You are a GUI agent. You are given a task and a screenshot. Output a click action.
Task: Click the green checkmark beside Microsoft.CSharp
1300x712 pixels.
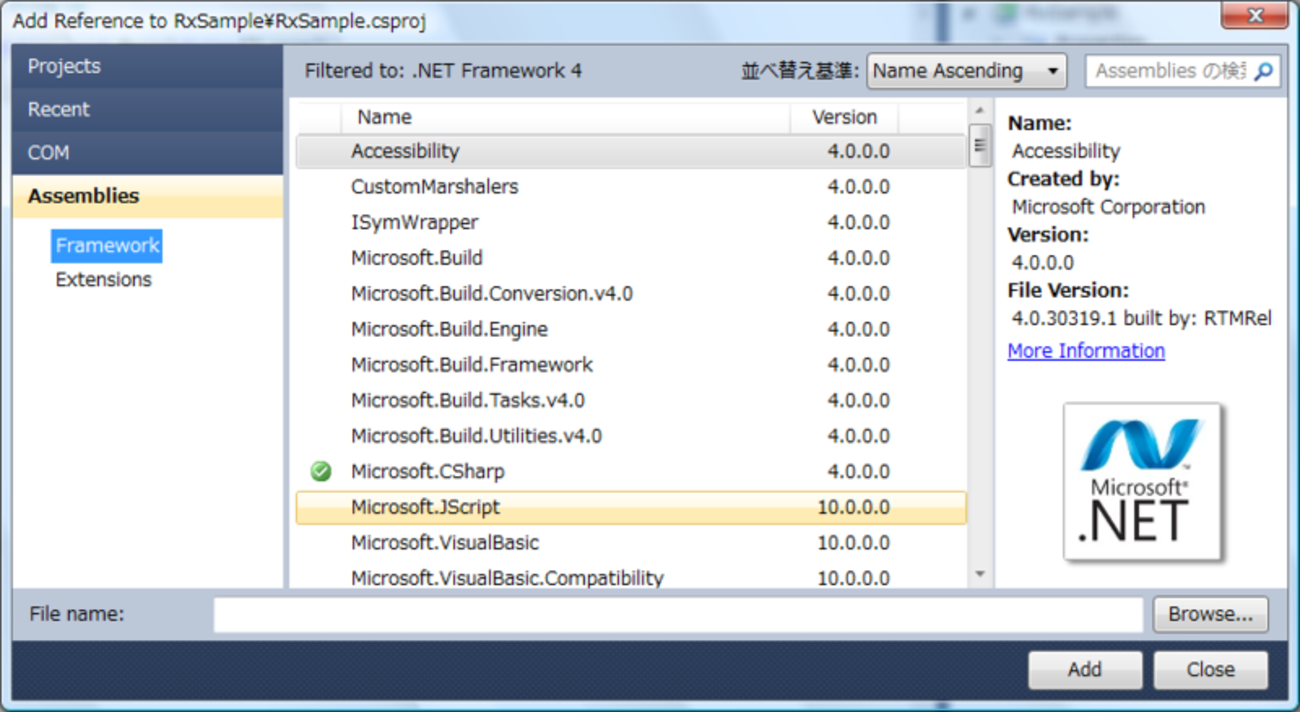click(x=321, y=471)
